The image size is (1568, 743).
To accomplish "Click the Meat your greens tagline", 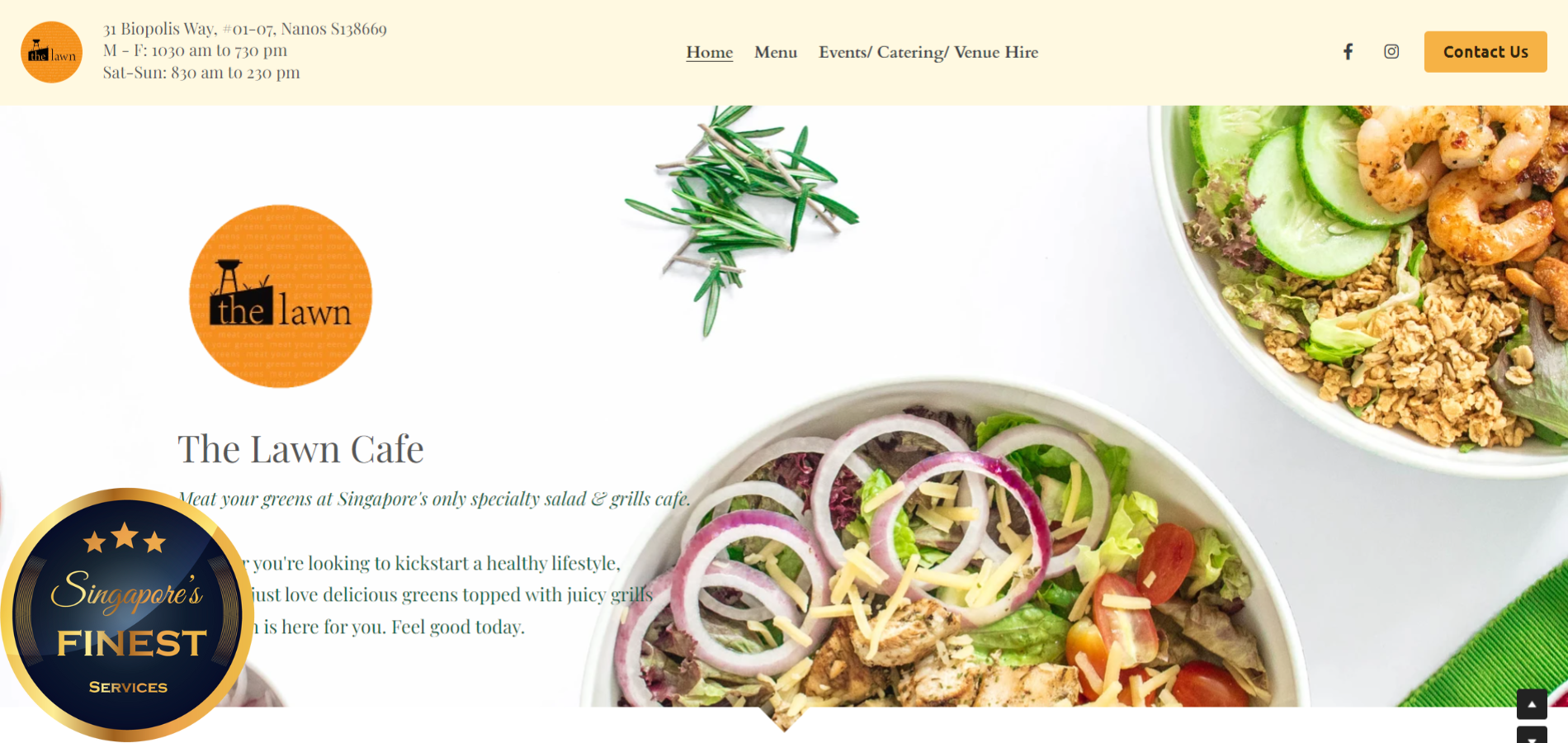I will 435,499.
